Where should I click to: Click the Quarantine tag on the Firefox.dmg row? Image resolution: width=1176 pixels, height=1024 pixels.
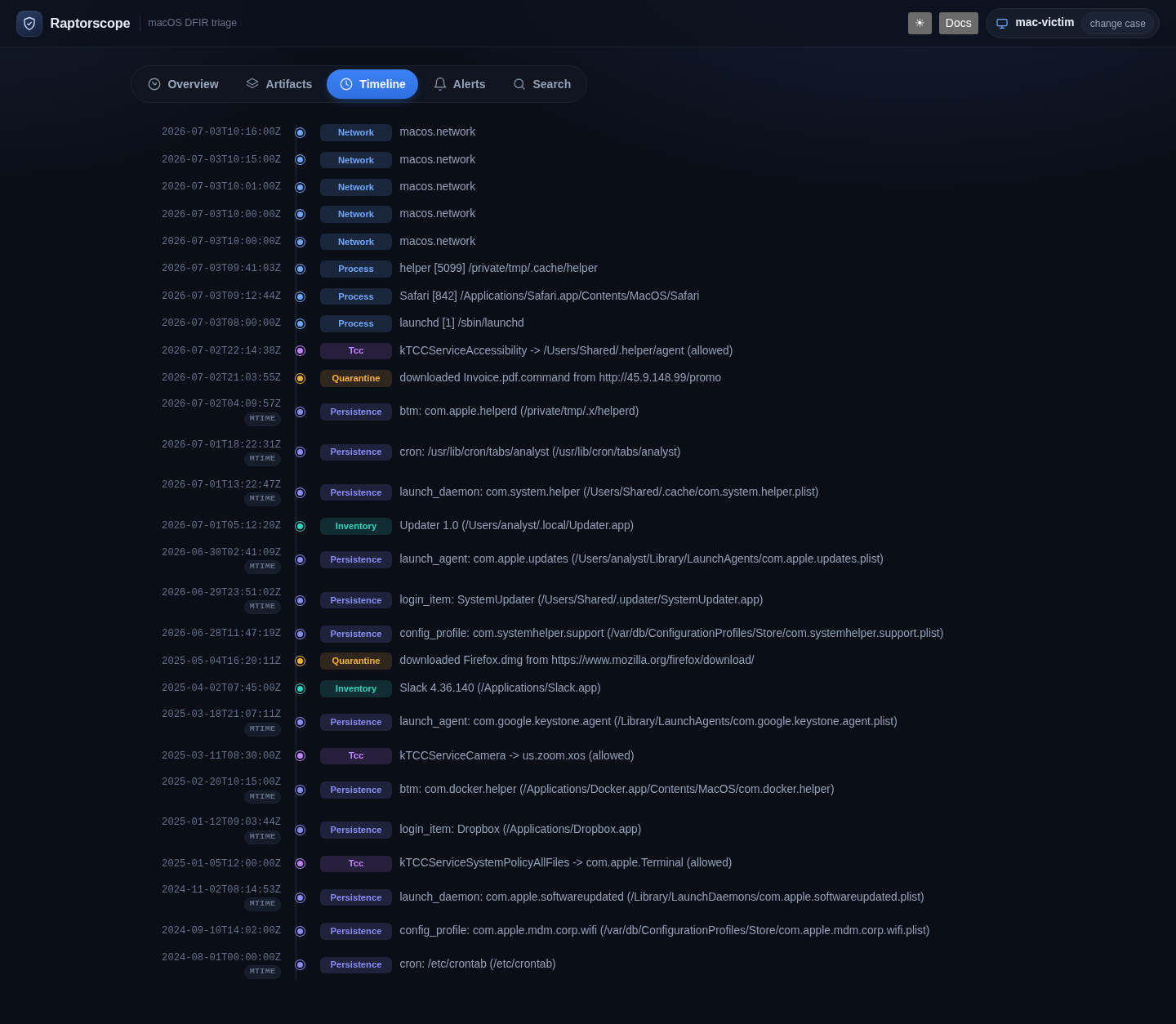click(x=356, y=661)
